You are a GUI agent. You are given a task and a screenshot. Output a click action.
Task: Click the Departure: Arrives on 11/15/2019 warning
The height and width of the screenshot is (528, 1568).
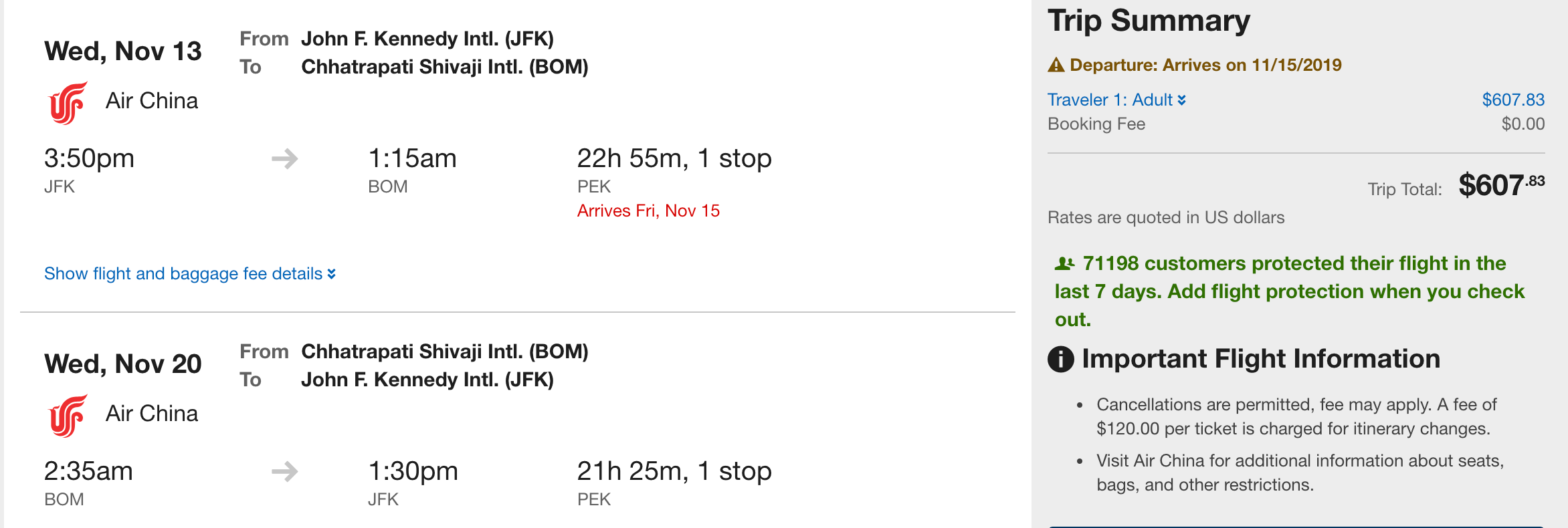point(1205,65)
